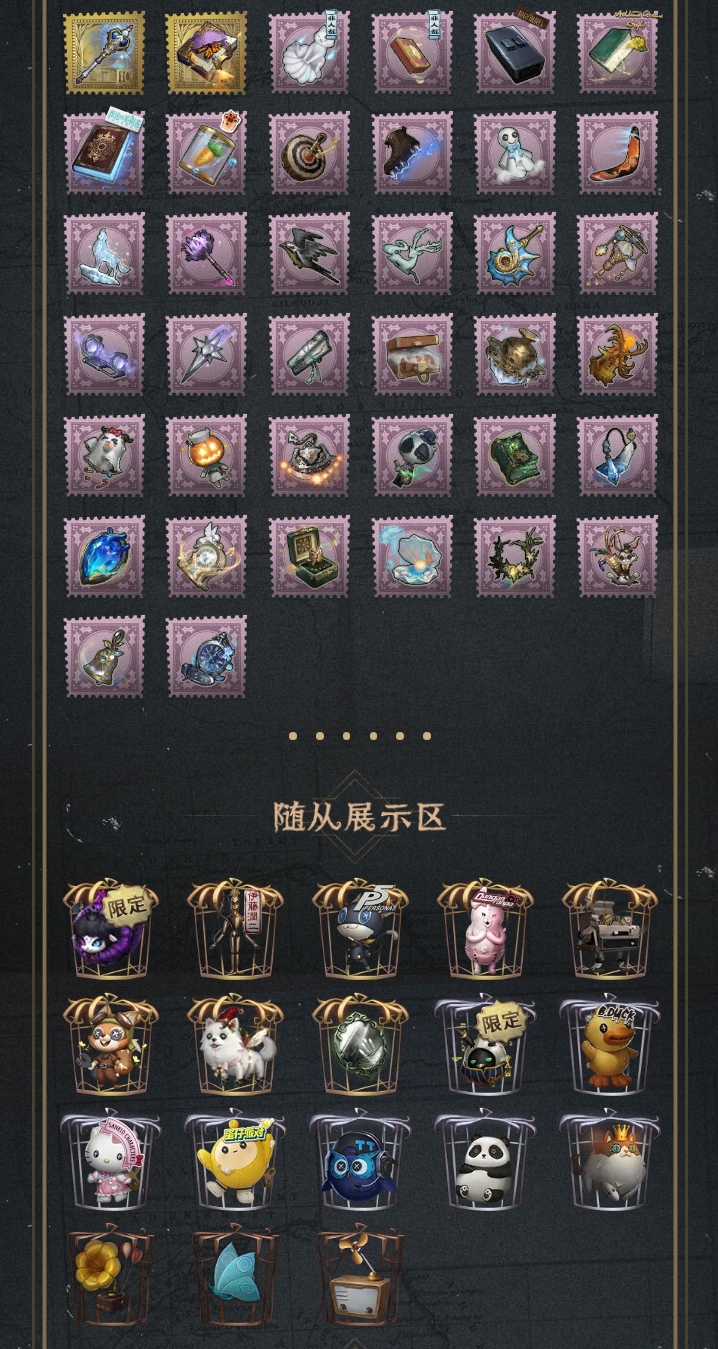Select the white wolf stamp item
This screenshot has height=1349, width=718.
click(104, 253)
